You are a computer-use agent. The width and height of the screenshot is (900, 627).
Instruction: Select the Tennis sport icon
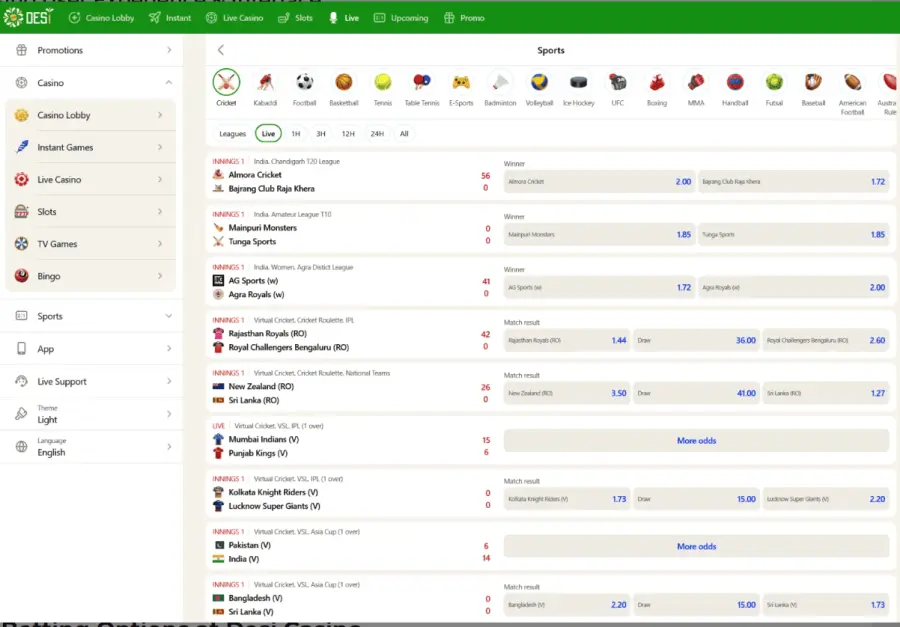pyautogui.click(x=383, y=82)
